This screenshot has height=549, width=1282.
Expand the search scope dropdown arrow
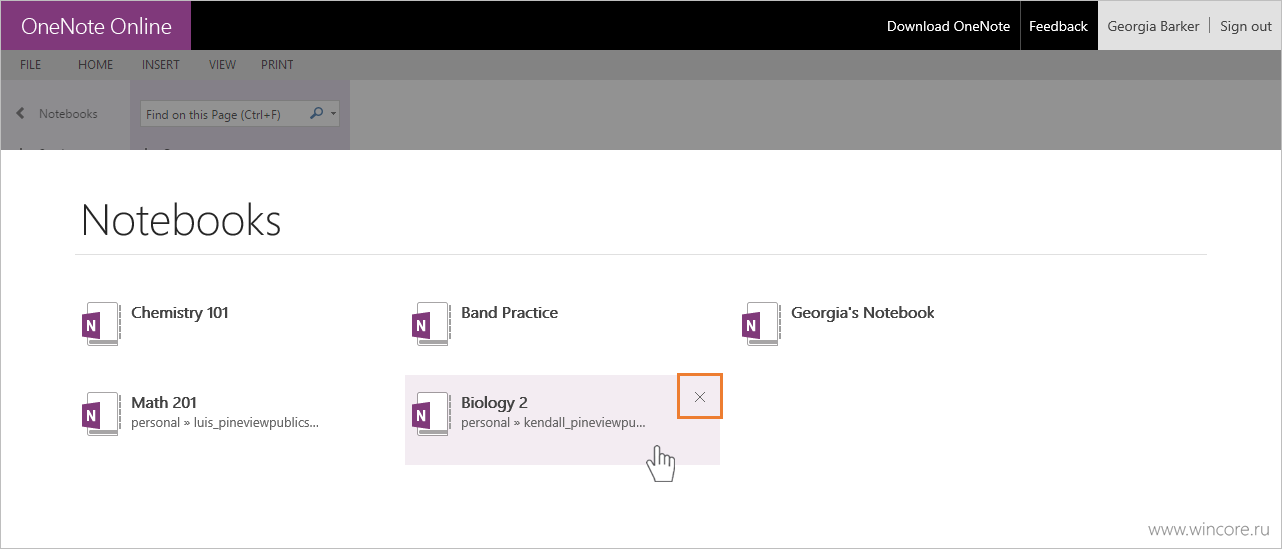tap(333, 114)
